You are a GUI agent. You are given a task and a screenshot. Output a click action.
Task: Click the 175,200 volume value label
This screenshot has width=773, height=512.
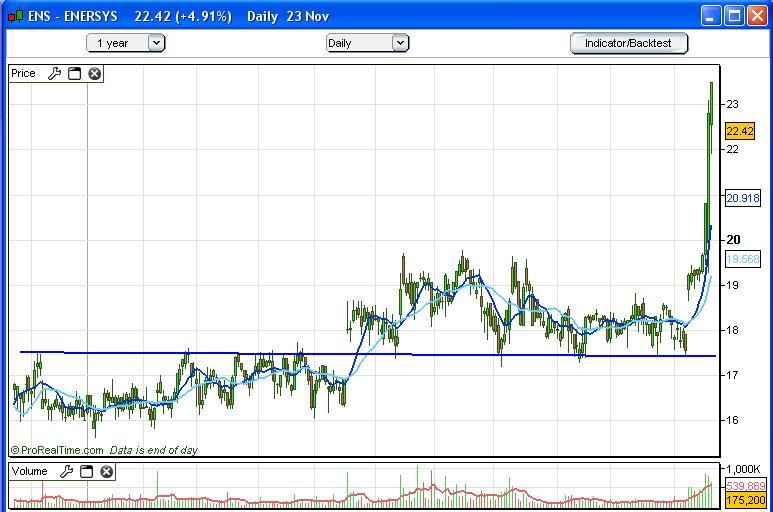(746, 500)
